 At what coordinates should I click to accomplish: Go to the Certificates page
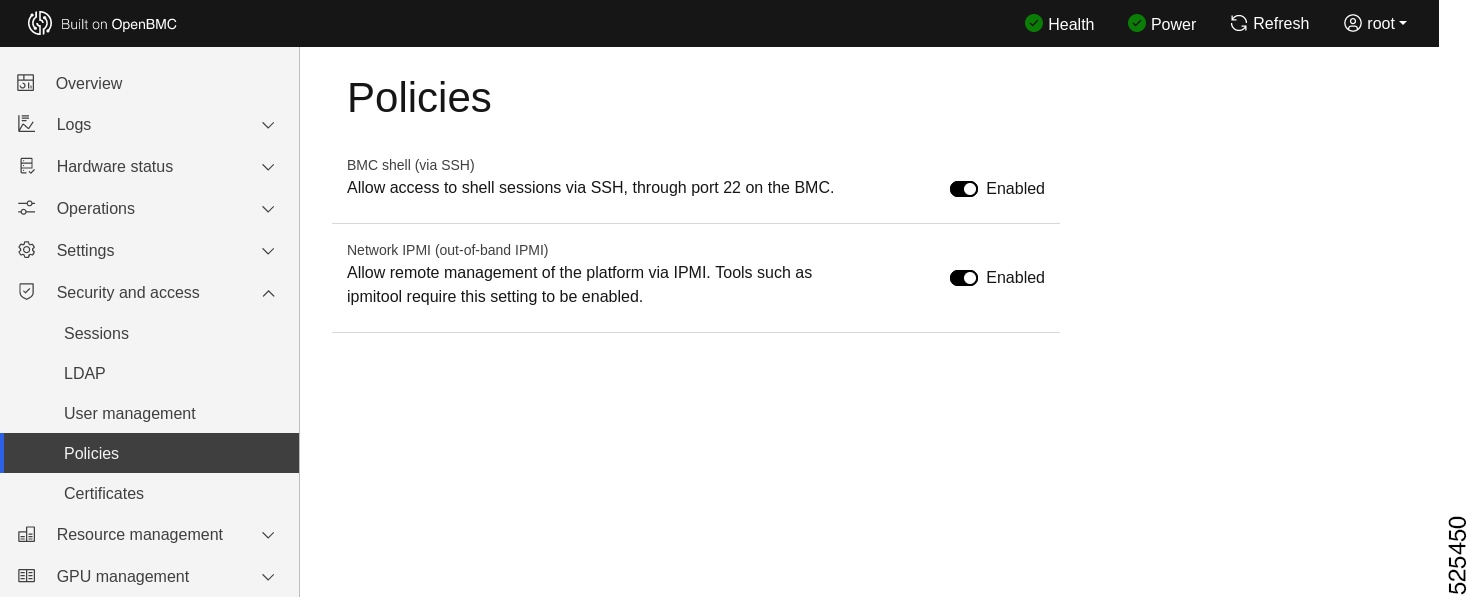[104, 493]
